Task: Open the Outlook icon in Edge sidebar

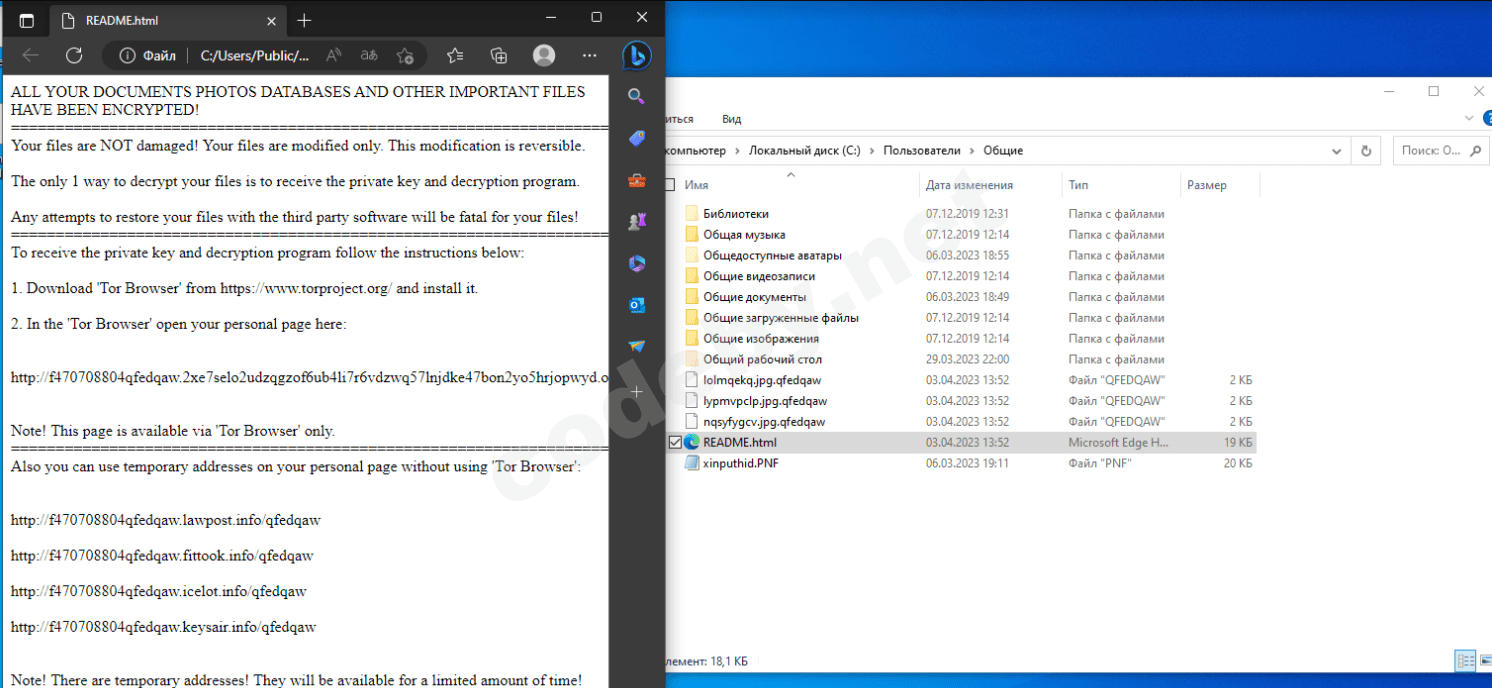Action: (637, 305)
